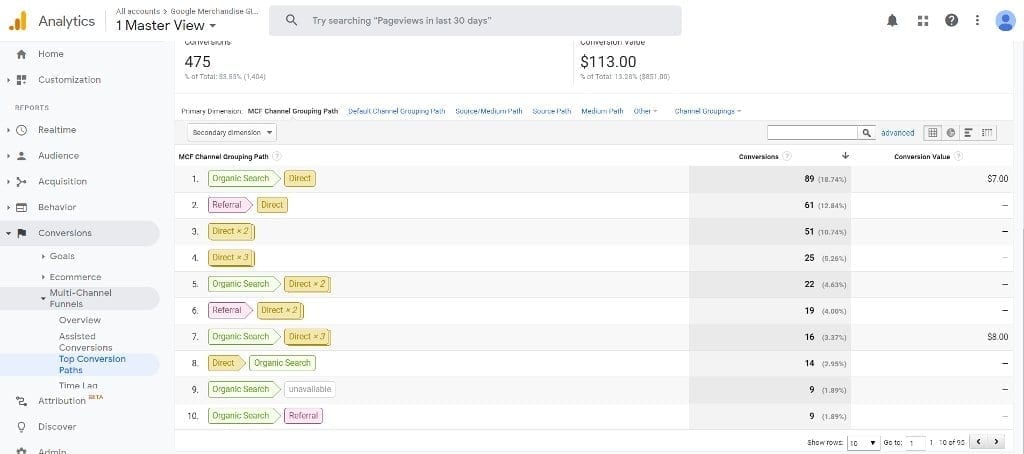1024x454 pixels.
Task: Click the Conversions column help icon
Action: pos(787,156)
